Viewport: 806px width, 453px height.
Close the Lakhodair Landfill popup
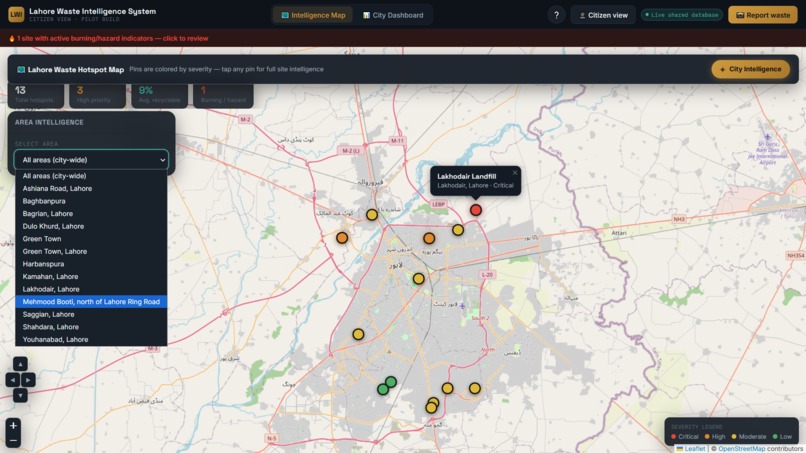pyautogui.click(x=515, y=173)
